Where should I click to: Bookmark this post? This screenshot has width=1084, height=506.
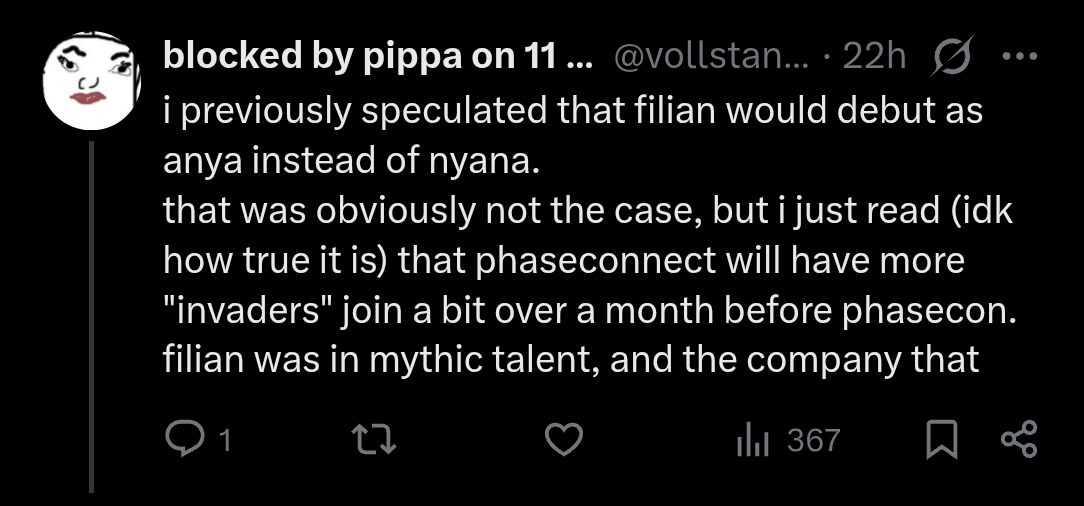(x=942, y=440)
